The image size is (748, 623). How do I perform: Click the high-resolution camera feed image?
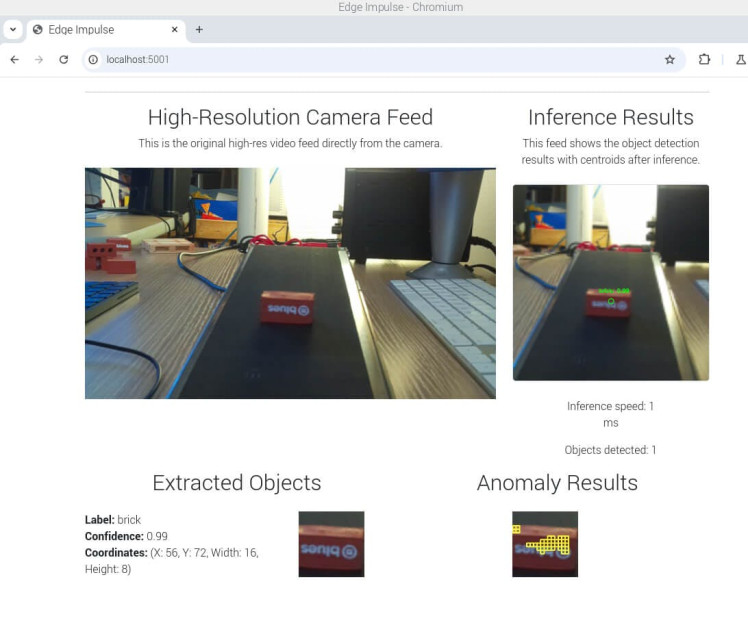click(x=290, y=283)
